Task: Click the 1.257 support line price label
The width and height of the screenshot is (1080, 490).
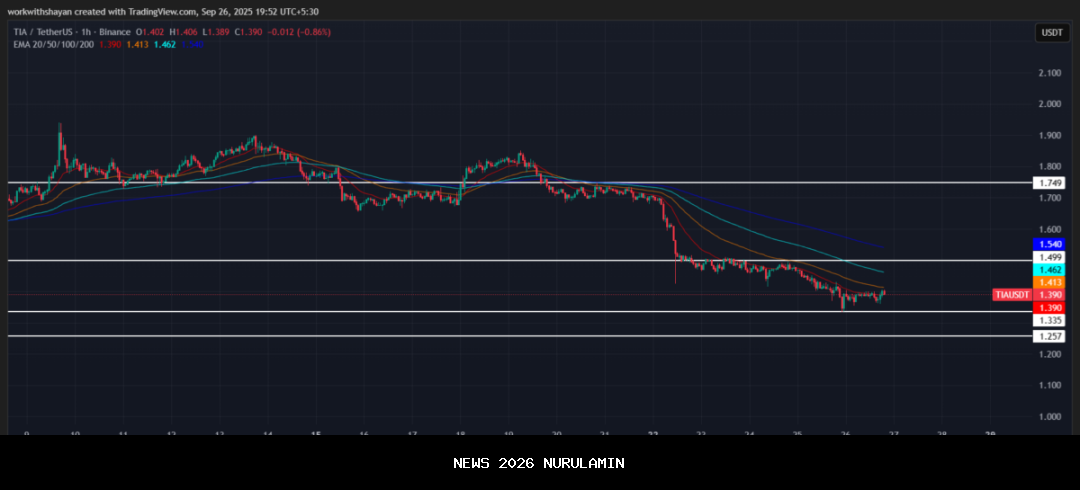Action: point(1050,337)
